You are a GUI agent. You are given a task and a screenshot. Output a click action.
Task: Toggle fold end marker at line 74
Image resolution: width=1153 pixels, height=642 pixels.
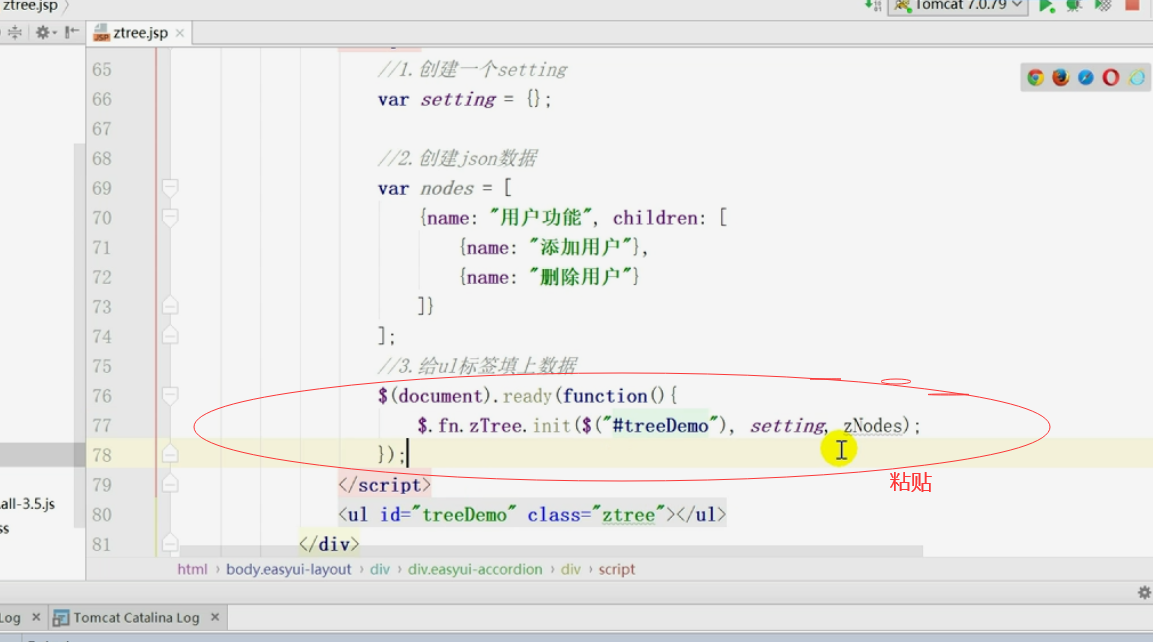(170, 336)
